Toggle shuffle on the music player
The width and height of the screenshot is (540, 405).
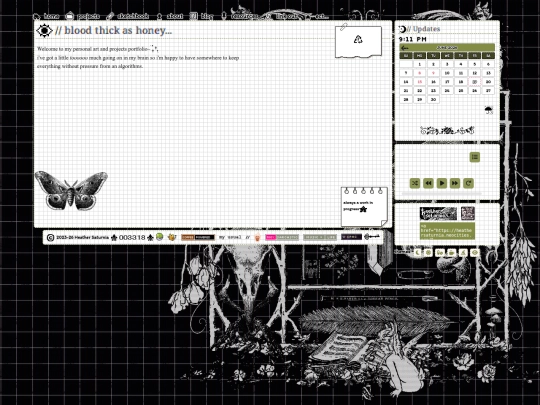point(415,183)
